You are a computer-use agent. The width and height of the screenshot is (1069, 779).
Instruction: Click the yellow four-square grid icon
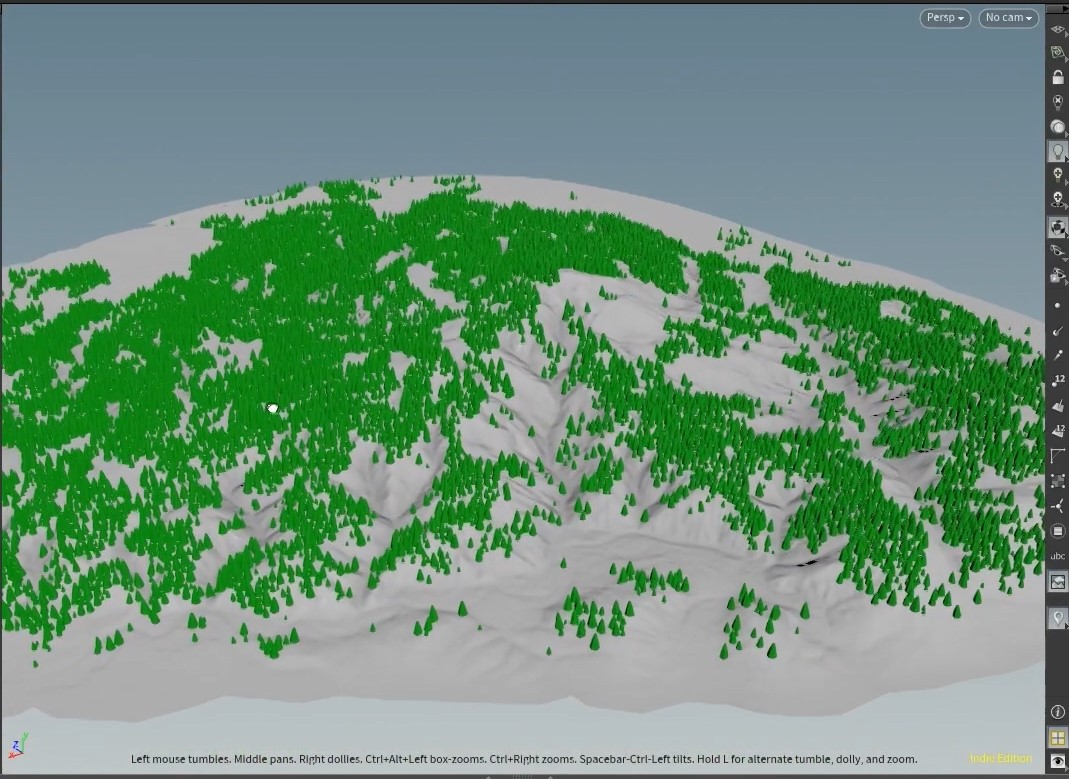click(1057, 737)
